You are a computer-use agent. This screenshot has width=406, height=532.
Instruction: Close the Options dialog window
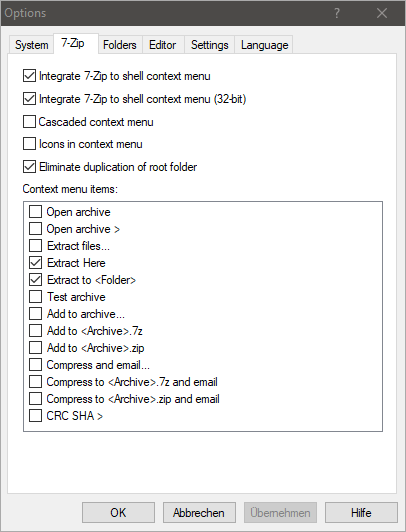point(382,13)
